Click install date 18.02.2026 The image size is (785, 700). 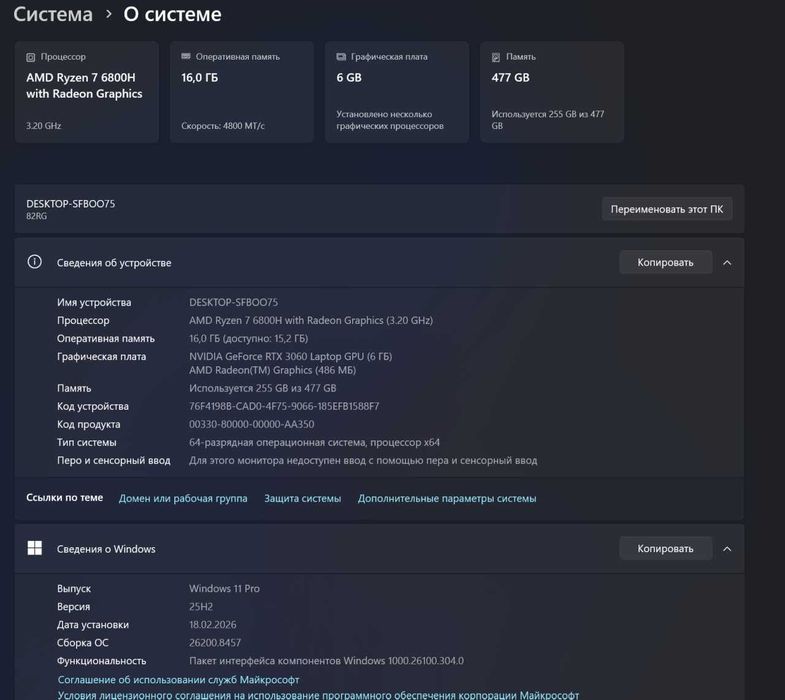tap(212, 624)
